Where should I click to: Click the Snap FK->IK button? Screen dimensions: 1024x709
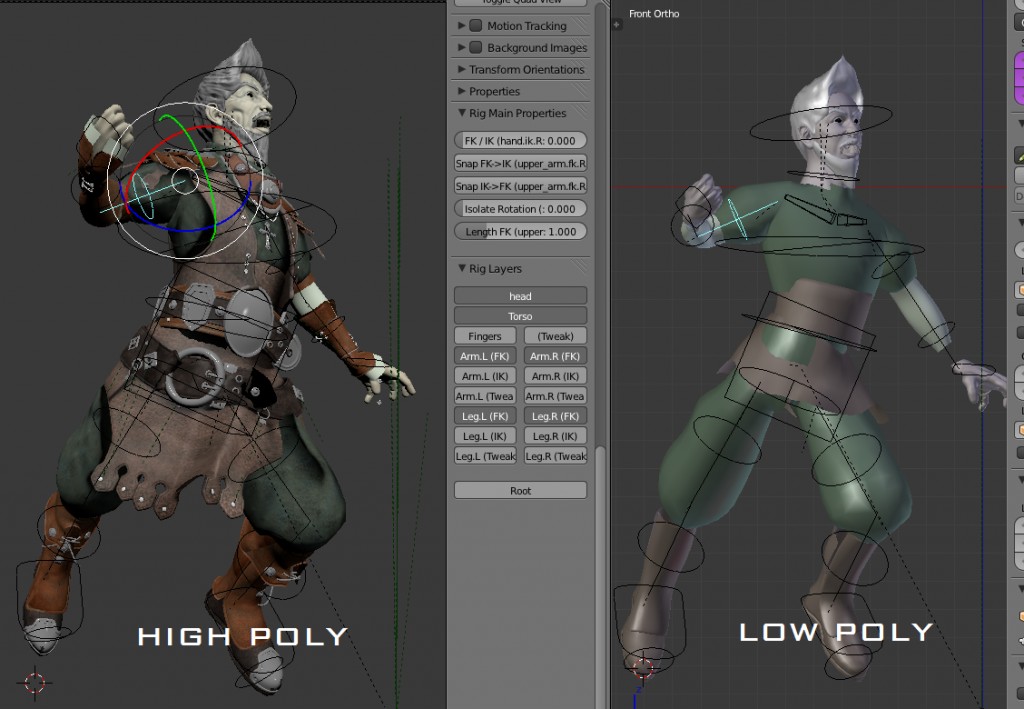[520, 162]
